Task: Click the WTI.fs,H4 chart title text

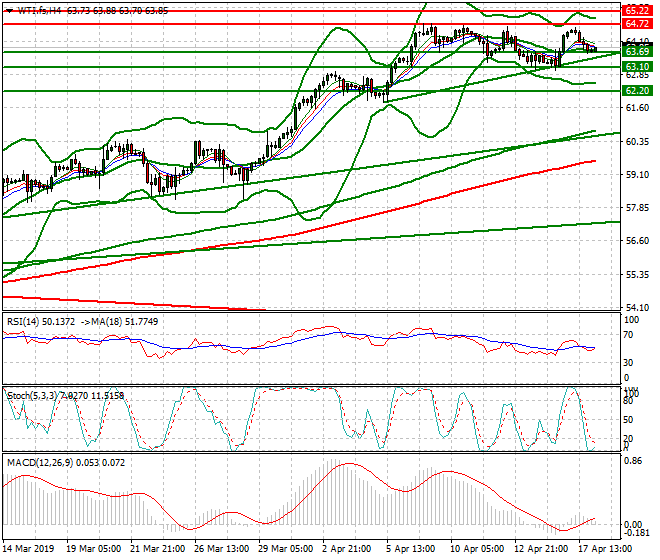Action: pyautogui.click(x=40, y=11)
